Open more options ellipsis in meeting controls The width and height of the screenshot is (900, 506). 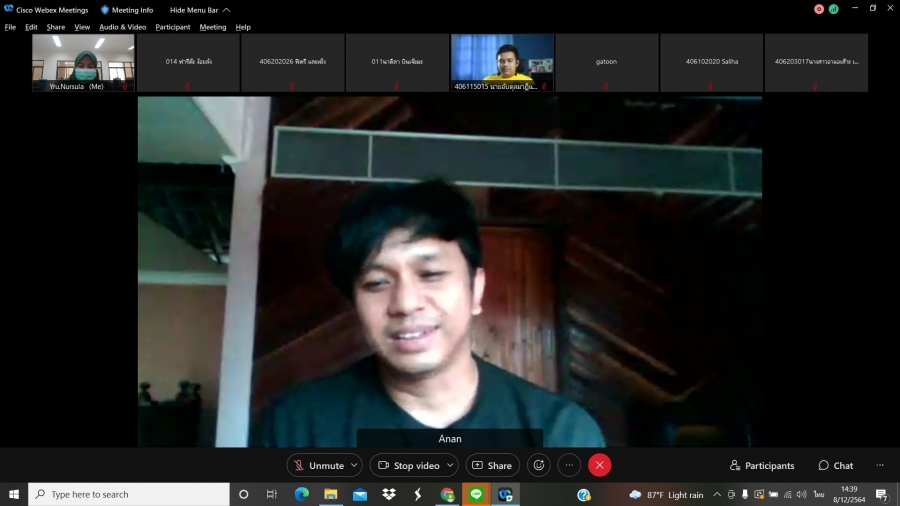click(569, 465)
